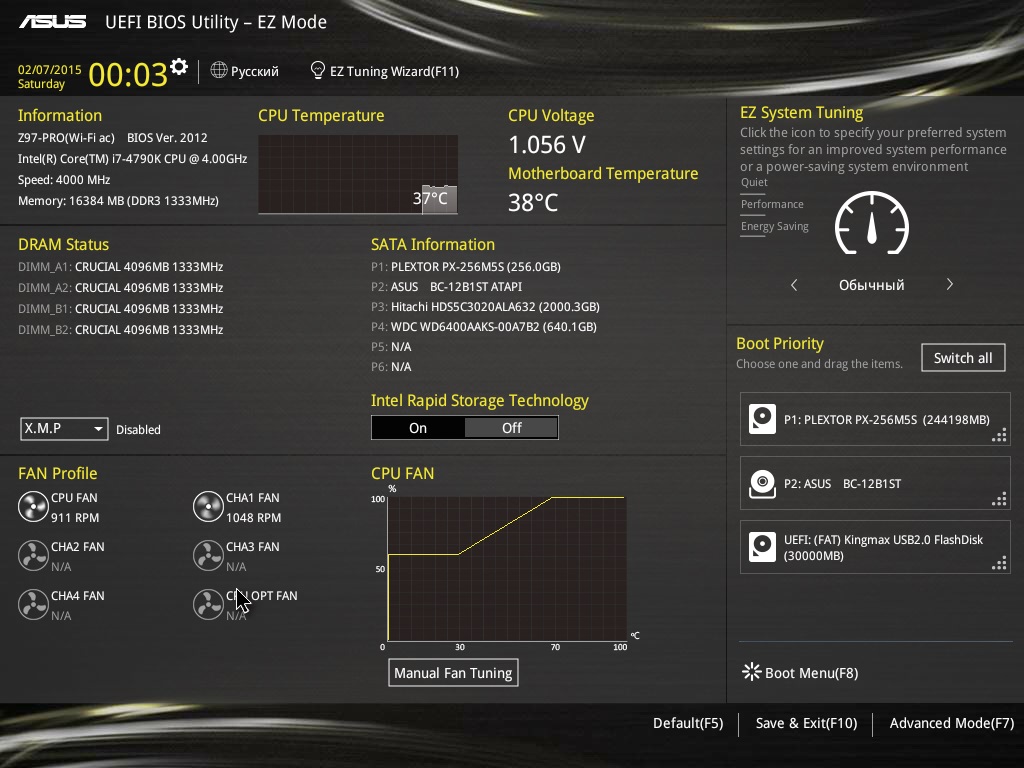This screenshot has width=1024, height=768.
Task: Open the X.M.P dropdown
Action: point(64,428)
